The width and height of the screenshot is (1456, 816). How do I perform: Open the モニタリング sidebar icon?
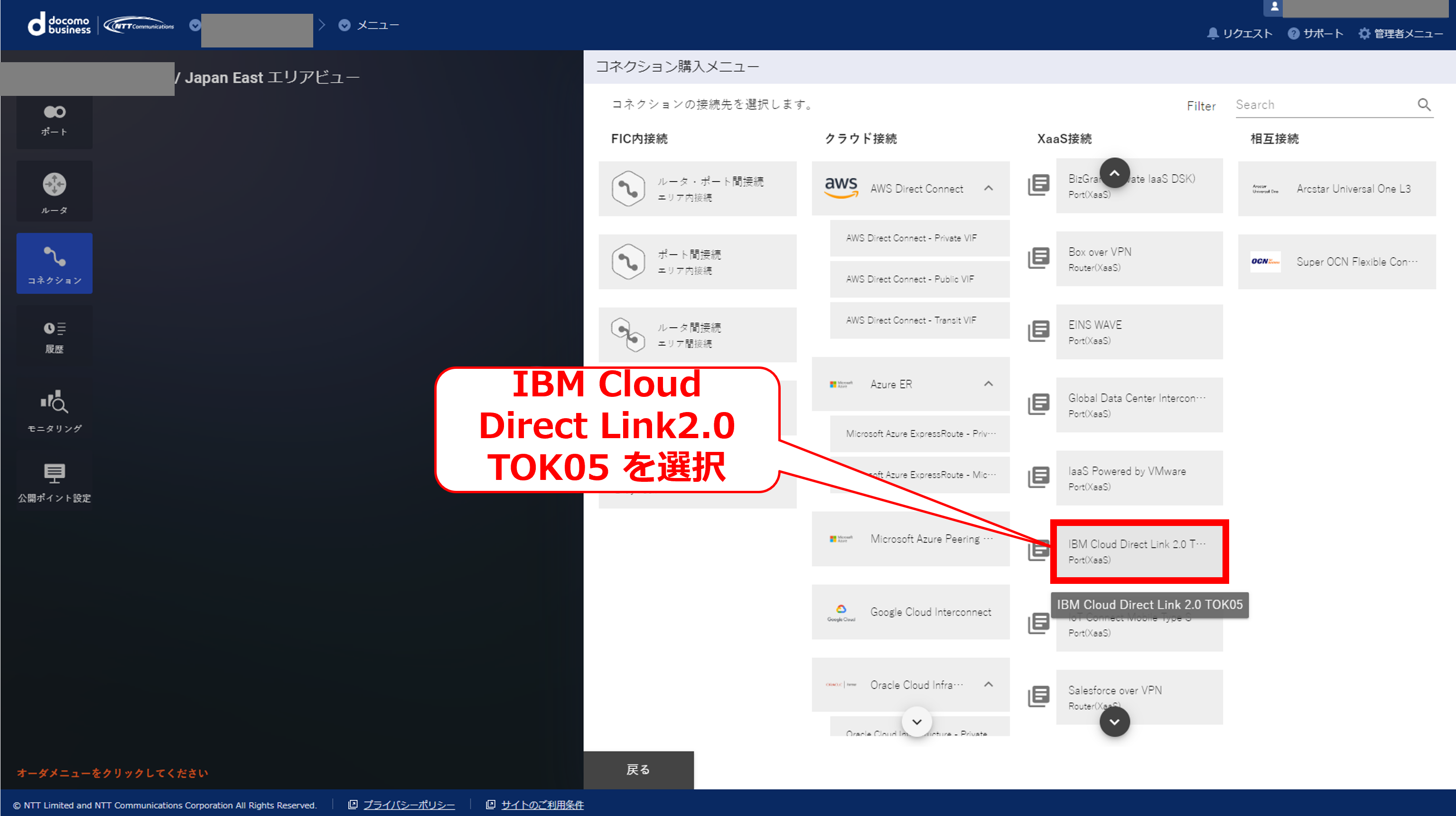[x=54, y=410]
